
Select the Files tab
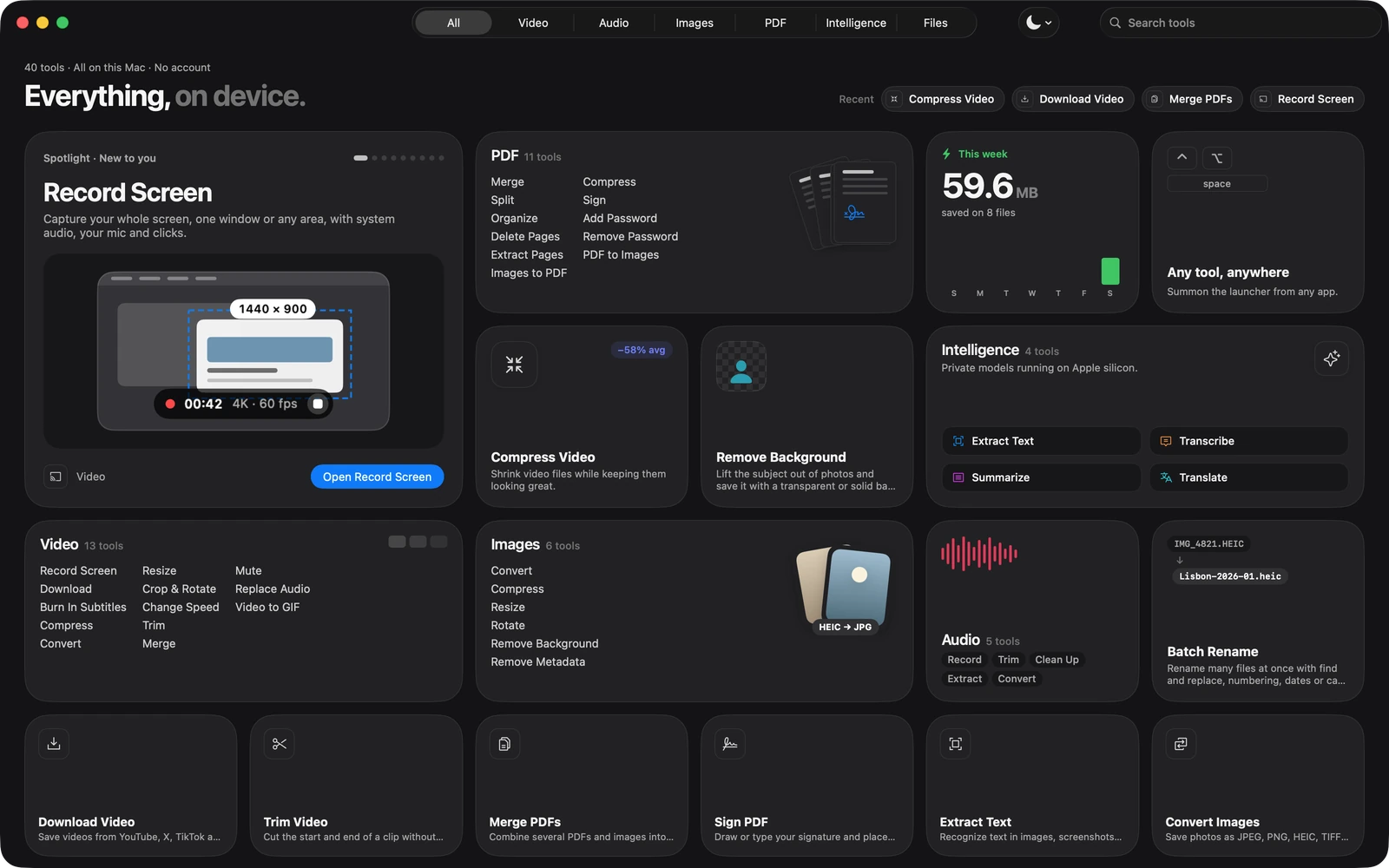[935, 23]
